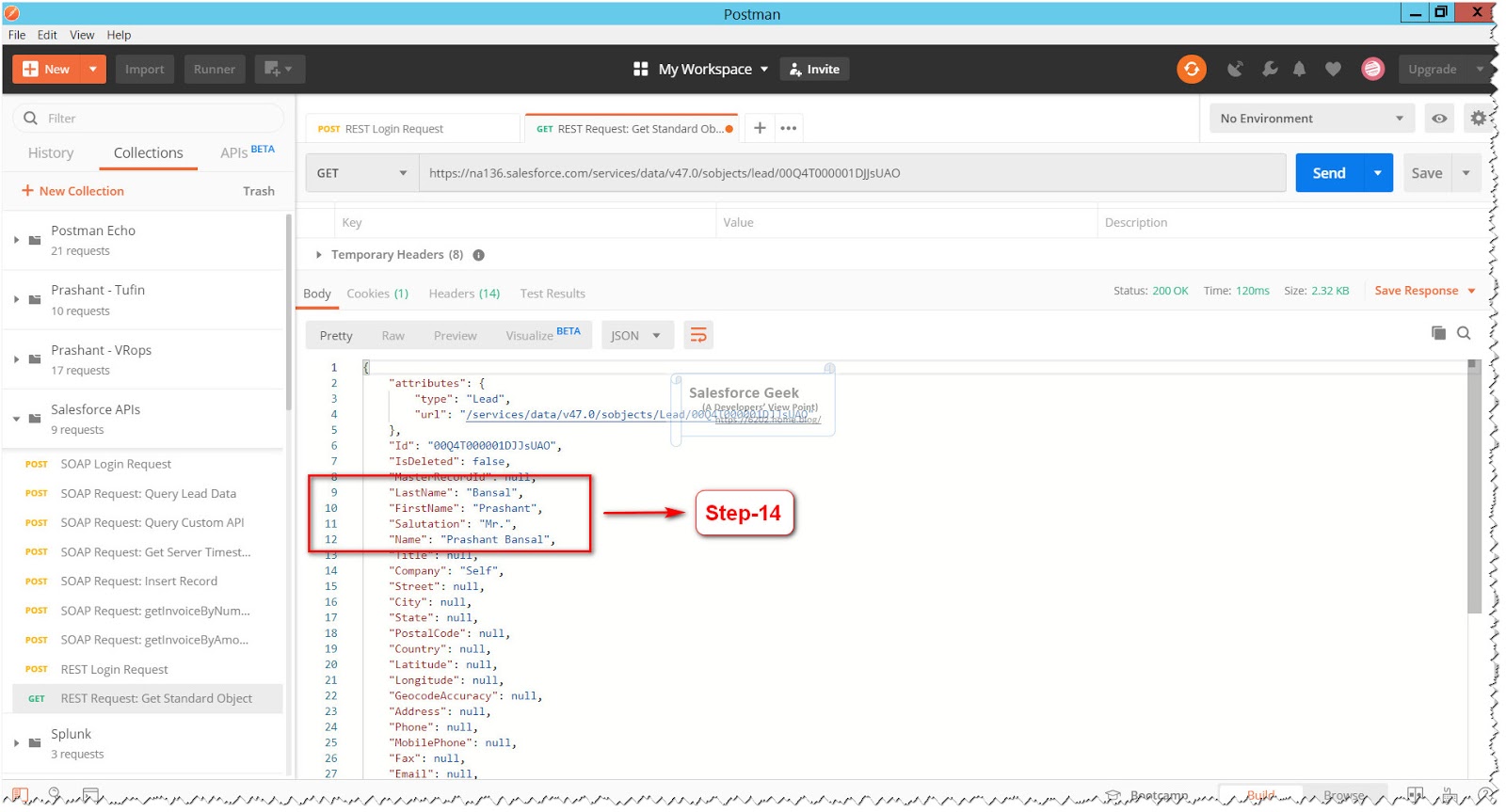Click the orange sync status icon
The image size is (1506, 812).
pyautogui.click(x=1191, y=69)
